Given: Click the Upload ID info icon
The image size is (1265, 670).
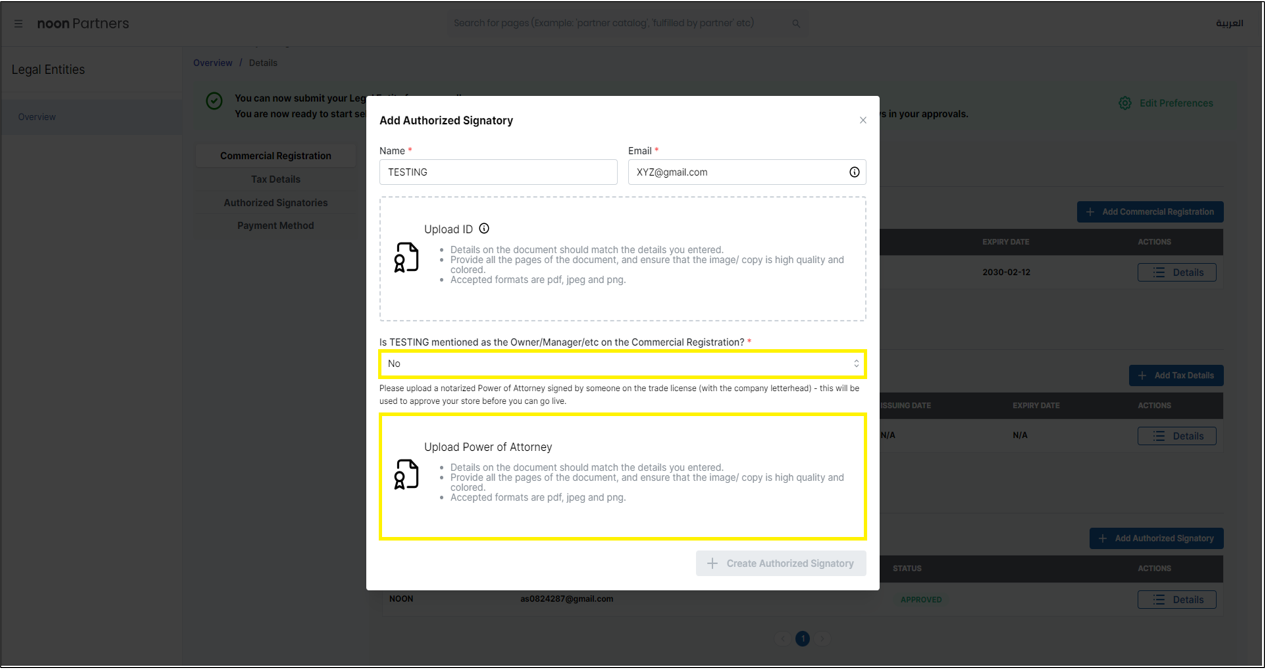Looking at the screenshot, I should [x=483, y=227].
